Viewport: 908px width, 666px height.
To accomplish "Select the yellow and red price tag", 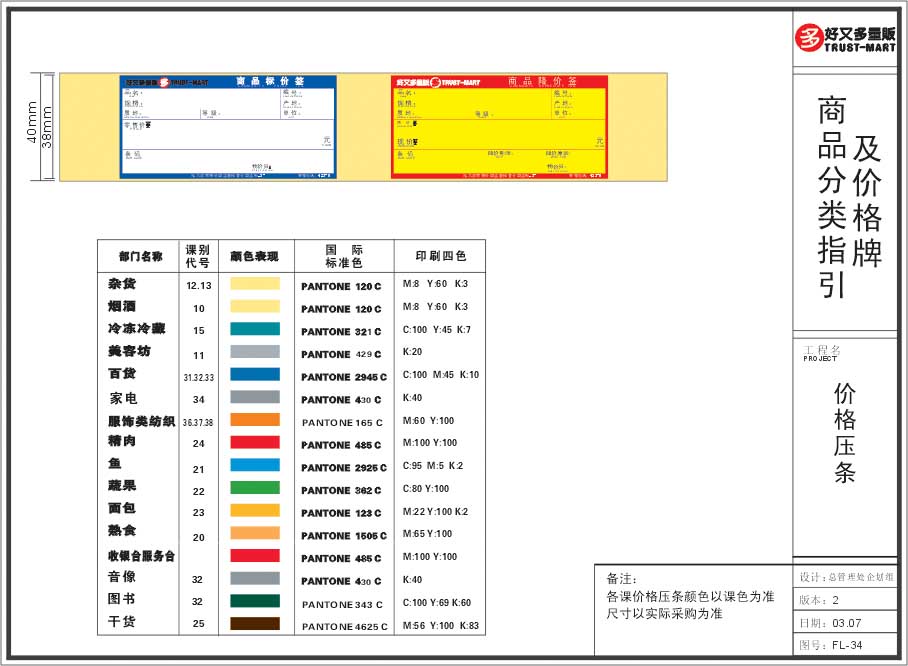I will click(x=499, y=127).
